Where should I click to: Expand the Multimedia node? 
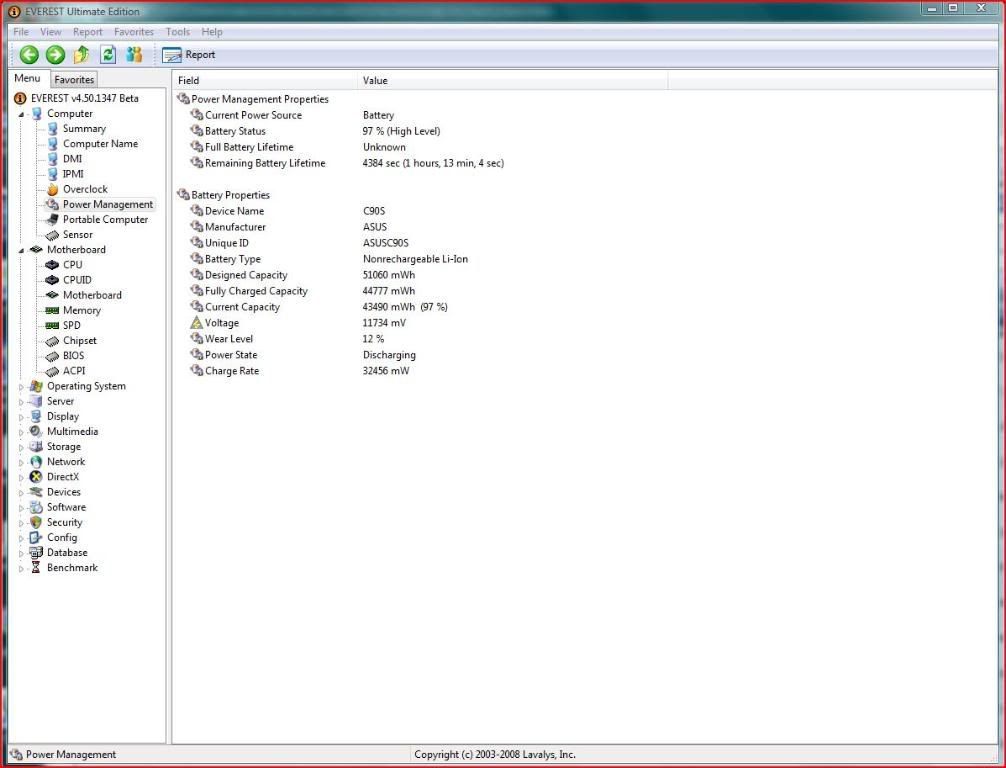click(x=21, y=432)
